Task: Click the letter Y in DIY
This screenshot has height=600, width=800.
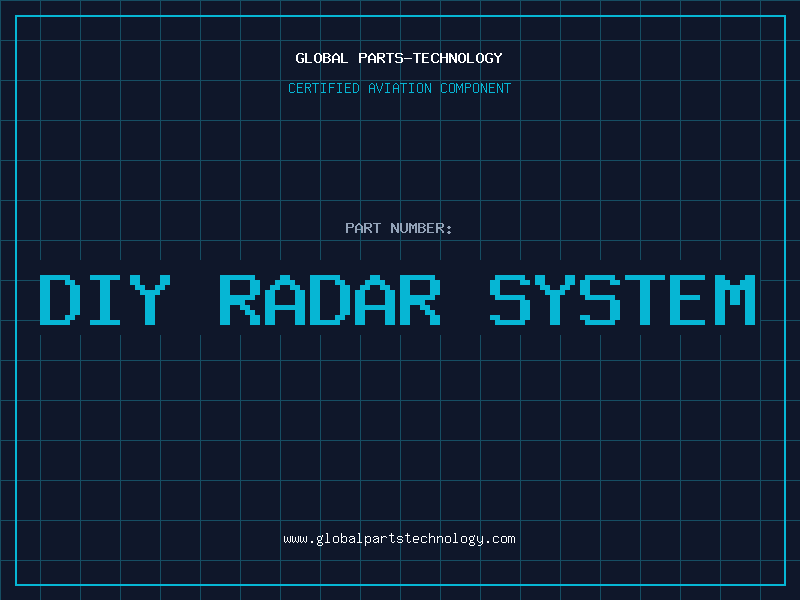Action: click(150, 300)
